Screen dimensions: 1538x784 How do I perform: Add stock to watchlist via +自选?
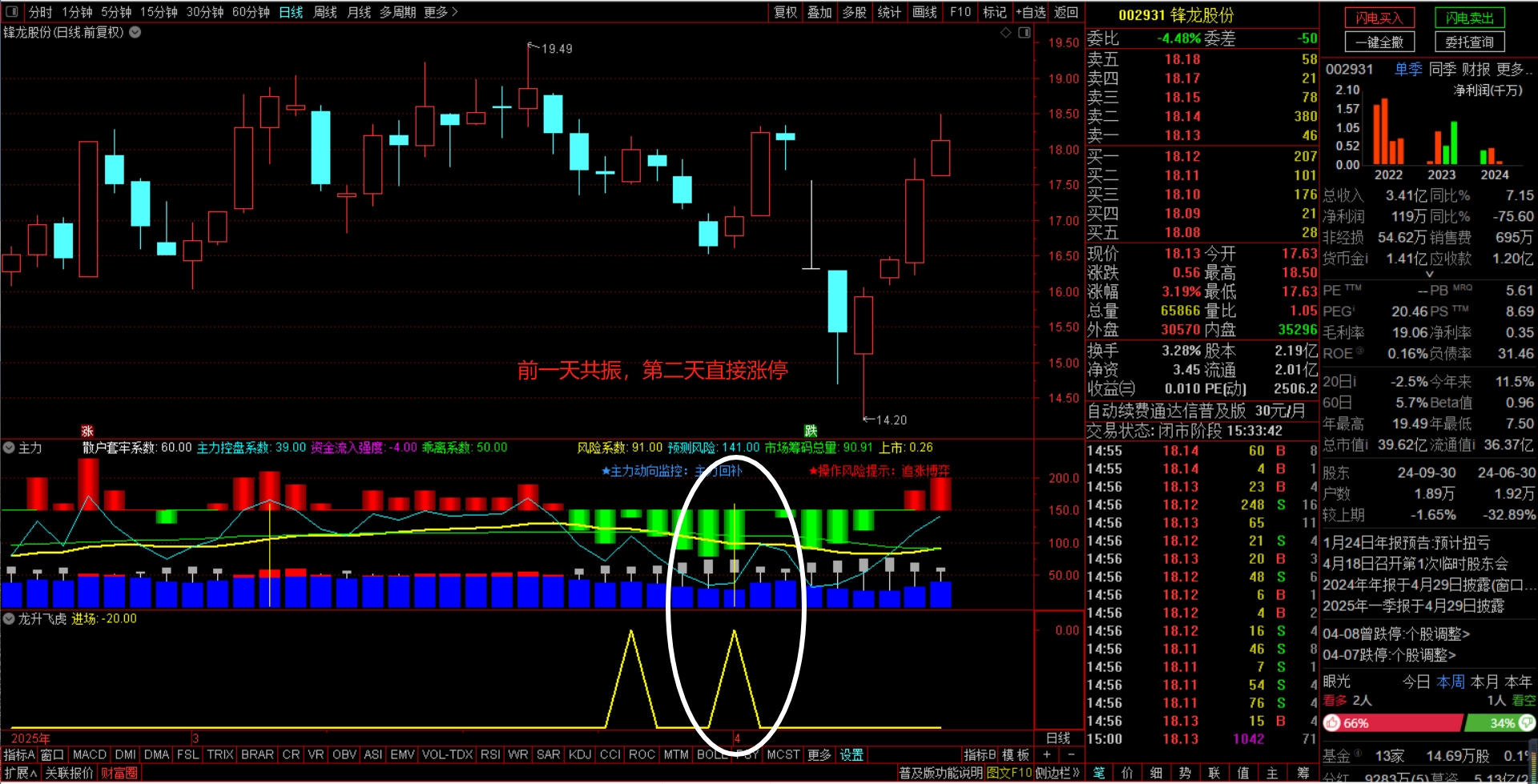coord(1031,12)
